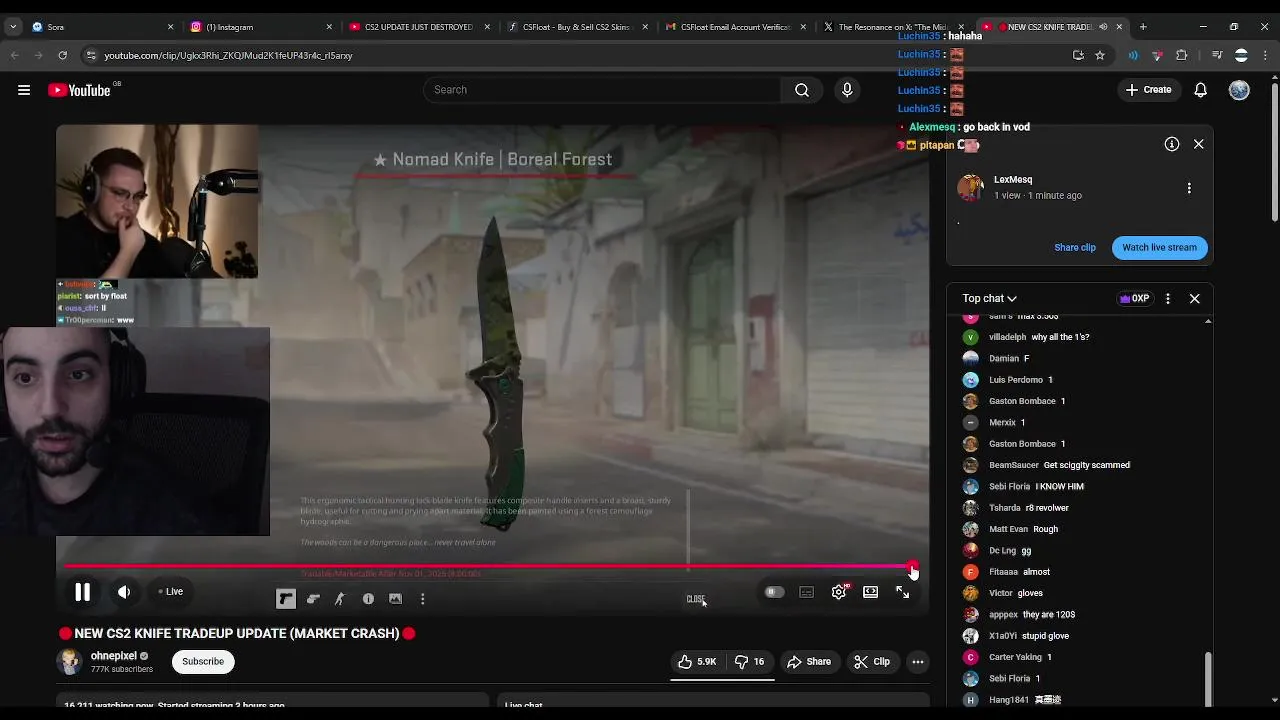The width and height of the screenshot is (1280, 720).
Task: Toggle subtitles/closed captions
Action: point(806,592)
